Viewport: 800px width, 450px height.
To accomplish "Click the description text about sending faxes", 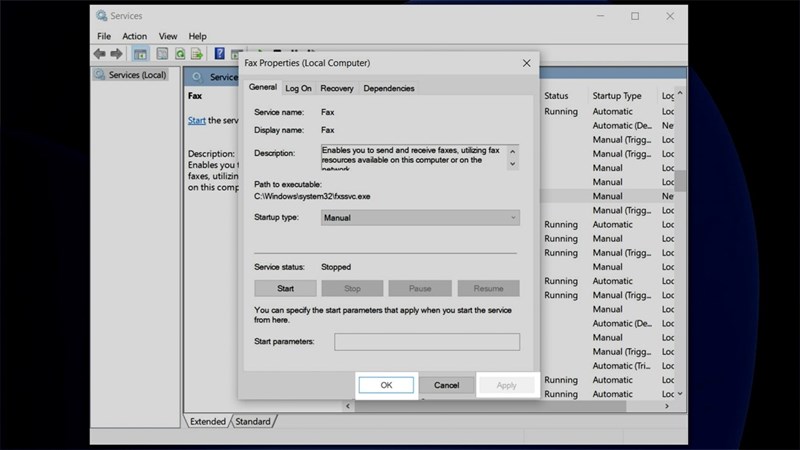I will pyautogui.click(x=412, y=158).
